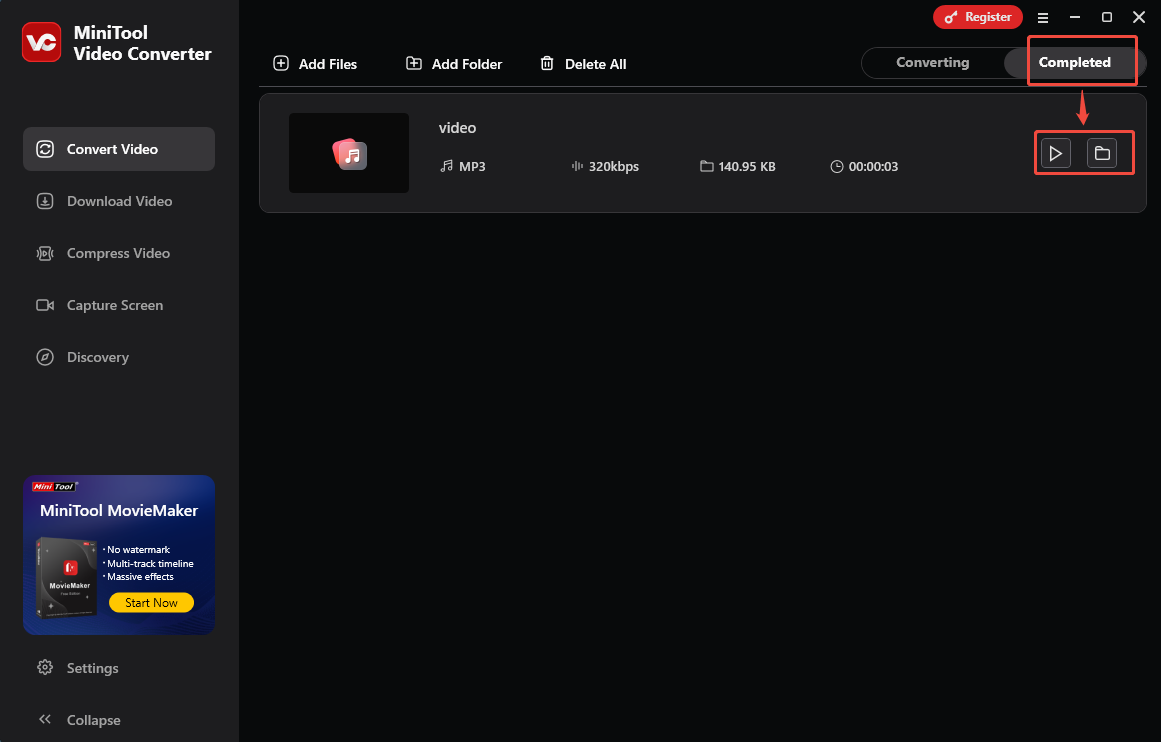Screen dimensions: 1161x742
Task: Click the Register button
Action: (x=977, y=17)
